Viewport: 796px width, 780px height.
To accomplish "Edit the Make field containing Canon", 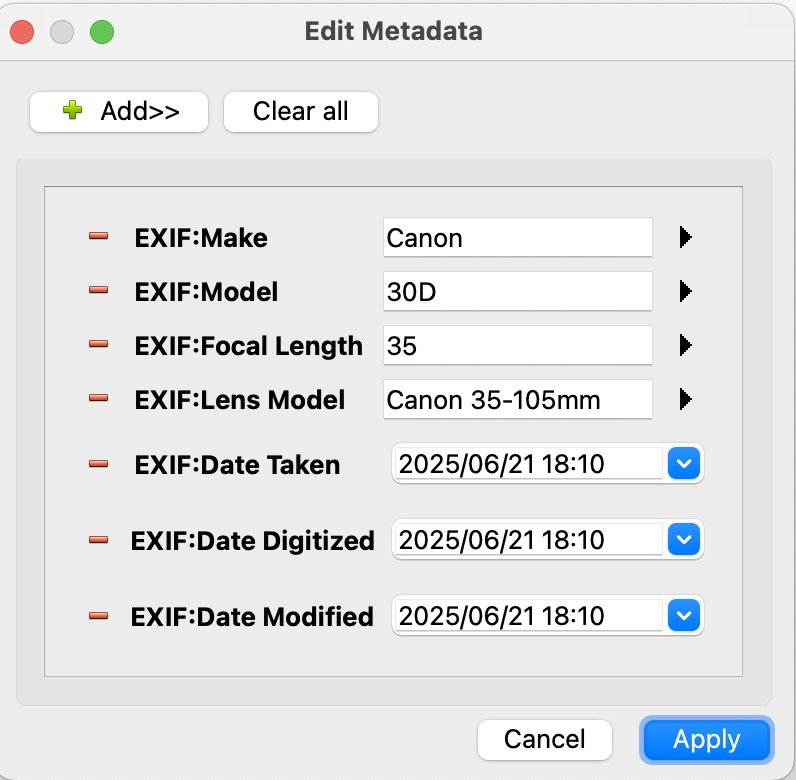I will pos(517,238).
